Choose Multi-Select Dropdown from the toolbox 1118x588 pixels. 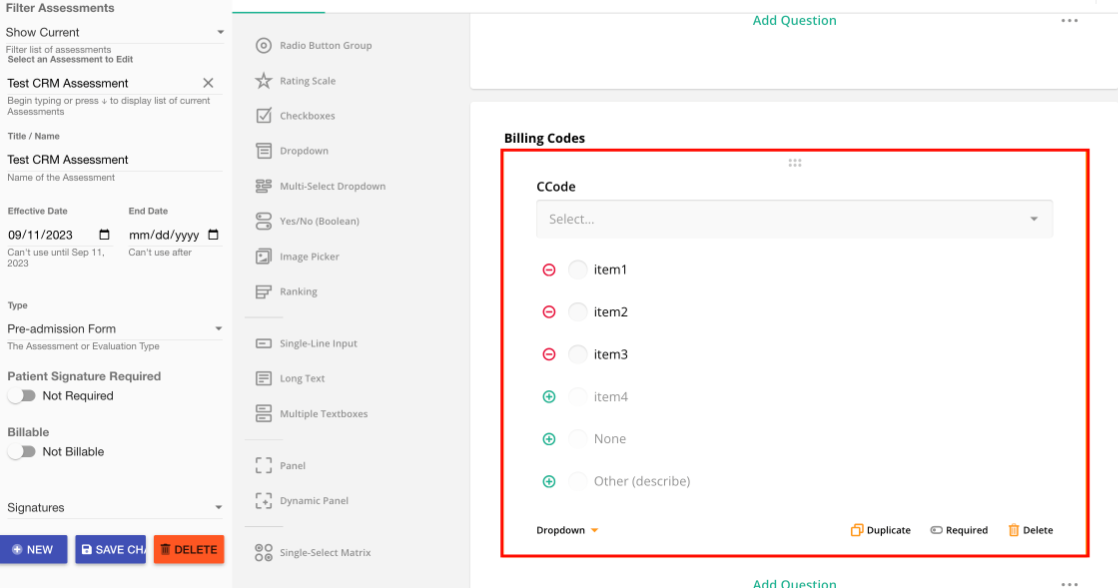[x=263, y=186]
